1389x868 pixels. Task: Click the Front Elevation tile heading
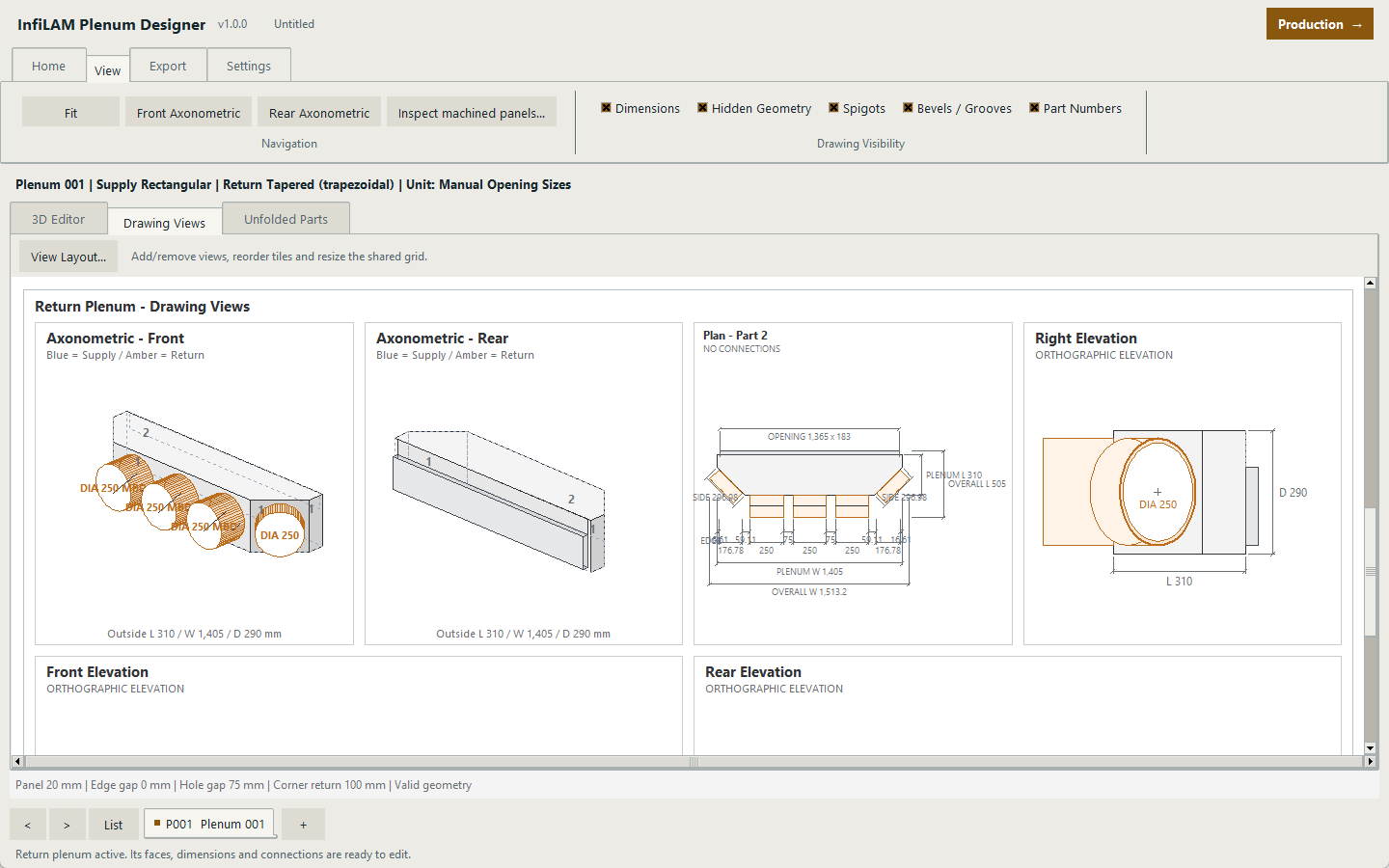coord(97,672)
